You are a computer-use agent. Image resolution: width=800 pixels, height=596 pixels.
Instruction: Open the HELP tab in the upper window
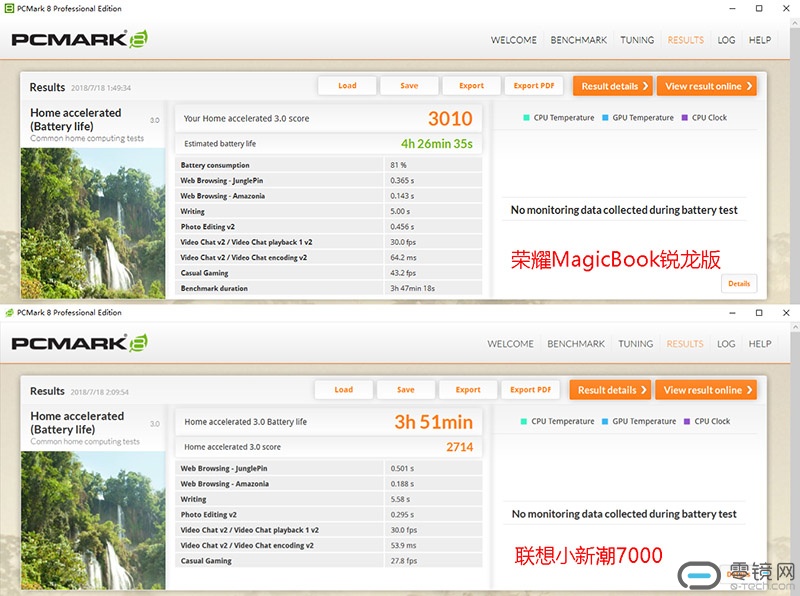tap(760, 40)
